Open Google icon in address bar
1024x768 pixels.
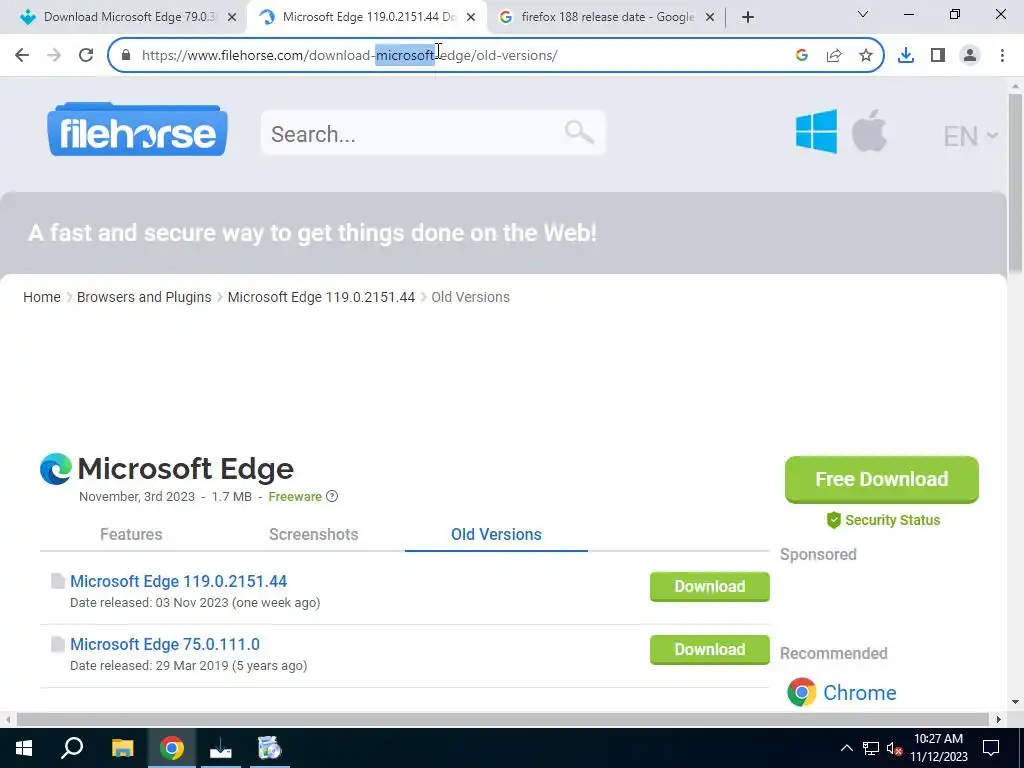[x=802, y=56]
